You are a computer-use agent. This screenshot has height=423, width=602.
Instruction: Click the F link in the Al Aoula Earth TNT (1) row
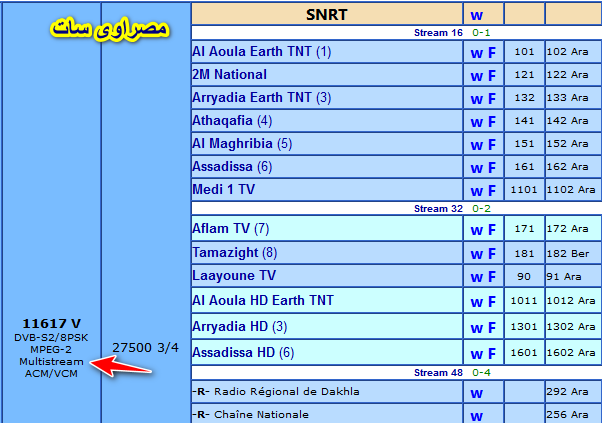pos(492,53)
